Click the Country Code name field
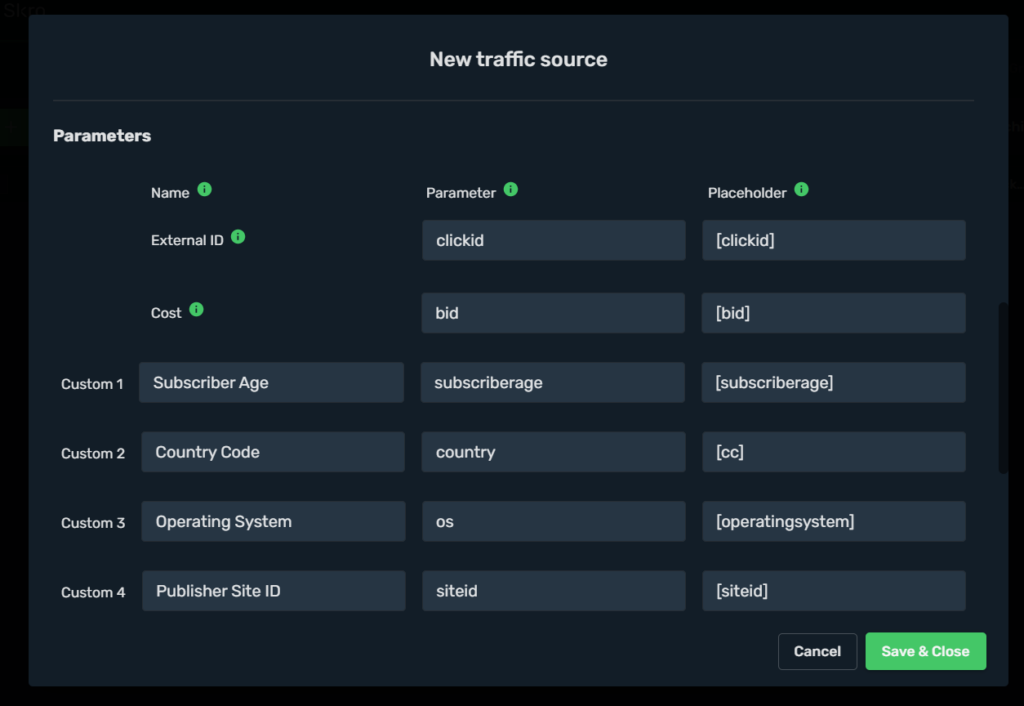 coord(272,451)
